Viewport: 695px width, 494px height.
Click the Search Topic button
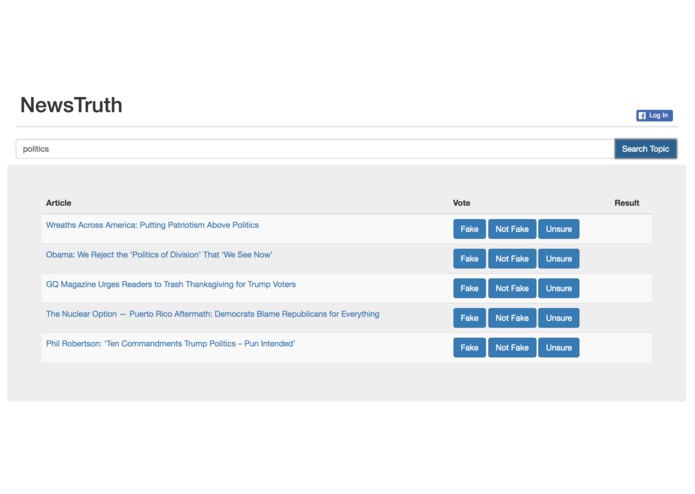click(645, 149)
